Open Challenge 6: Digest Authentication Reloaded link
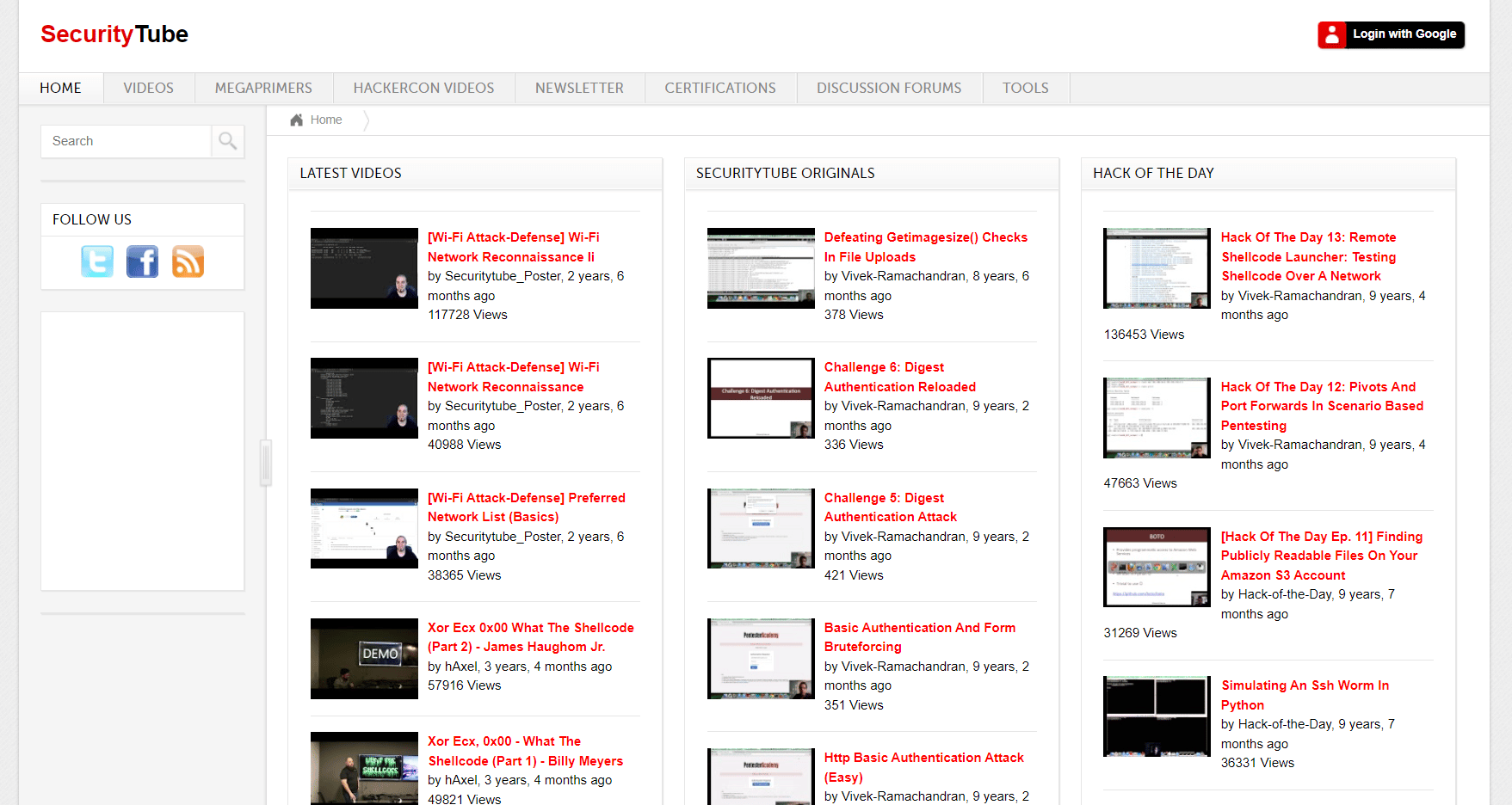This screenshot has height=805, width=1512. (x=900, y=377)
